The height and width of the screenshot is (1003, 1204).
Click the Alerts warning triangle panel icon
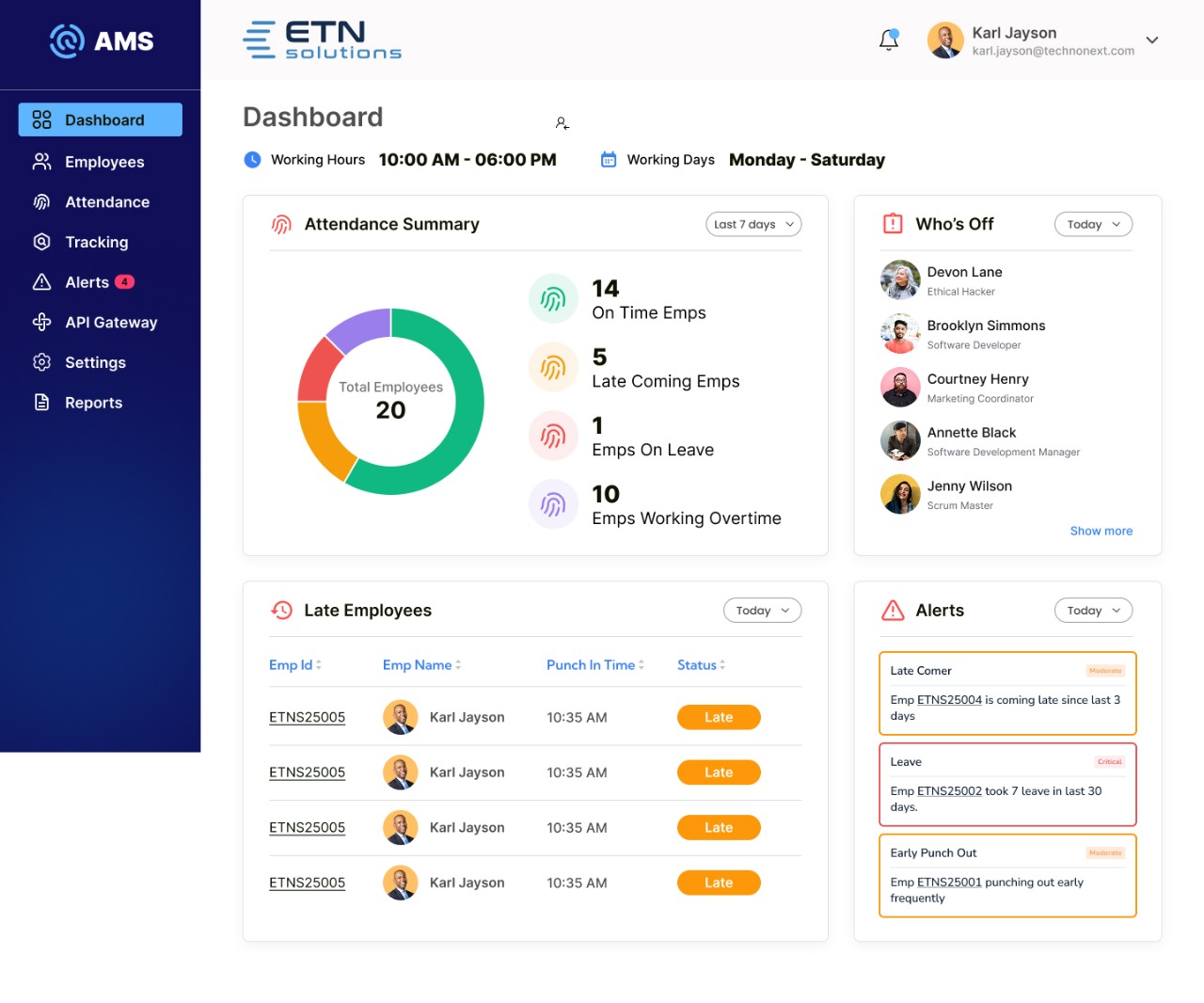pyautogui.click(x=893, y=611)
